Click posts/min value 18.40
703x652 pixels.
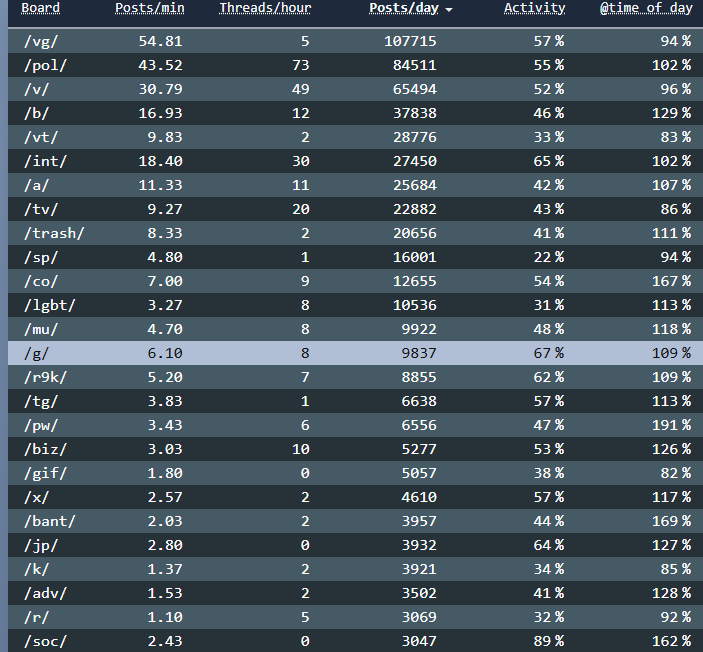point(160,161)
